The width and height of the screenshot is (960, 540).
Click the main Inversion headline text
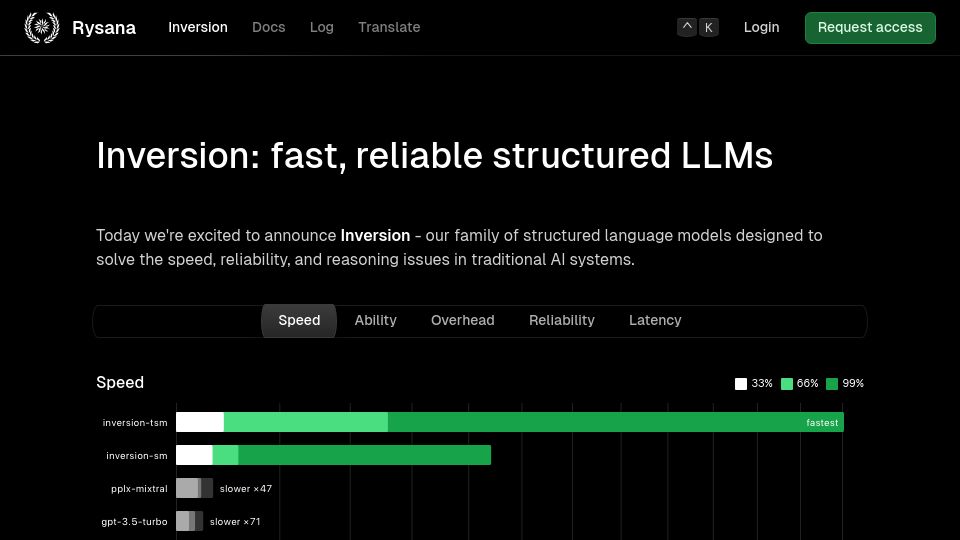pos(434,156)
